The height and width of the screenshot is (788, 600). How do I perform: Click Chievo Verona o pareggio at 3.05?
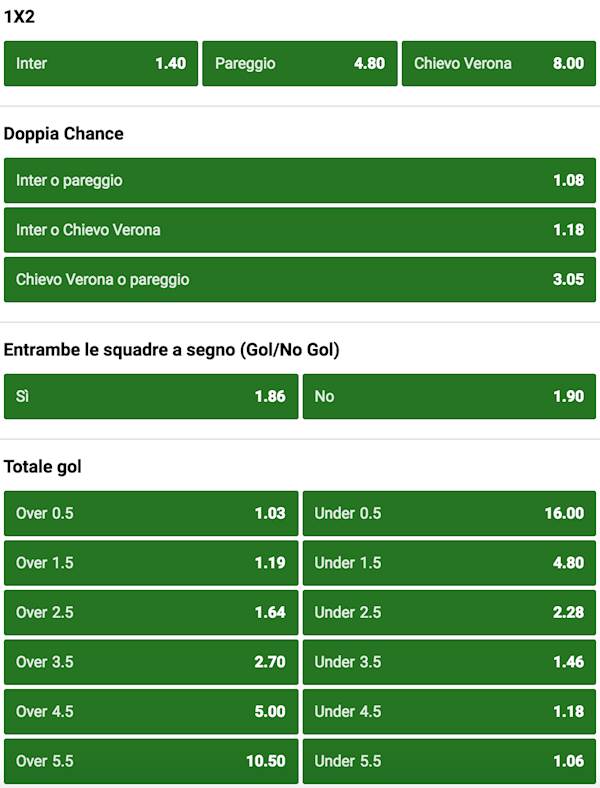tap(300, 280)
